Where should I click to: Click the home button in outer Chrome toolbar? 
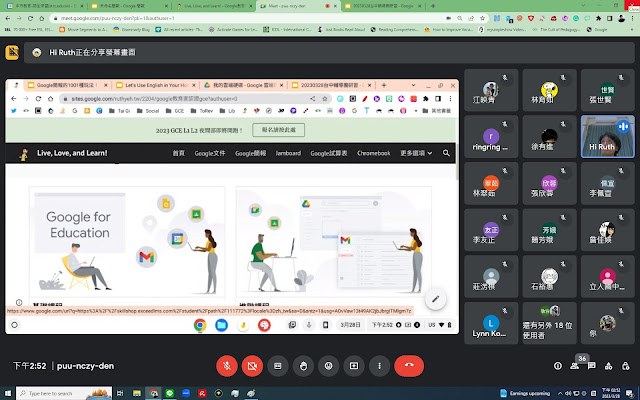(x=41, y=18)
